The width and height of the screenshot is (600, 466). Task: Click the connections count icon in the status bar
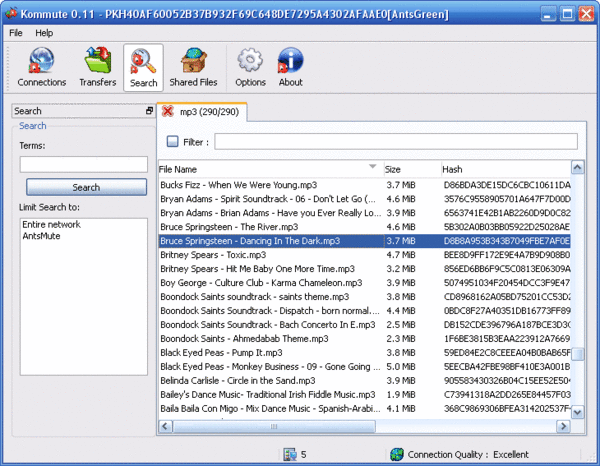click(x=290, y=454)
